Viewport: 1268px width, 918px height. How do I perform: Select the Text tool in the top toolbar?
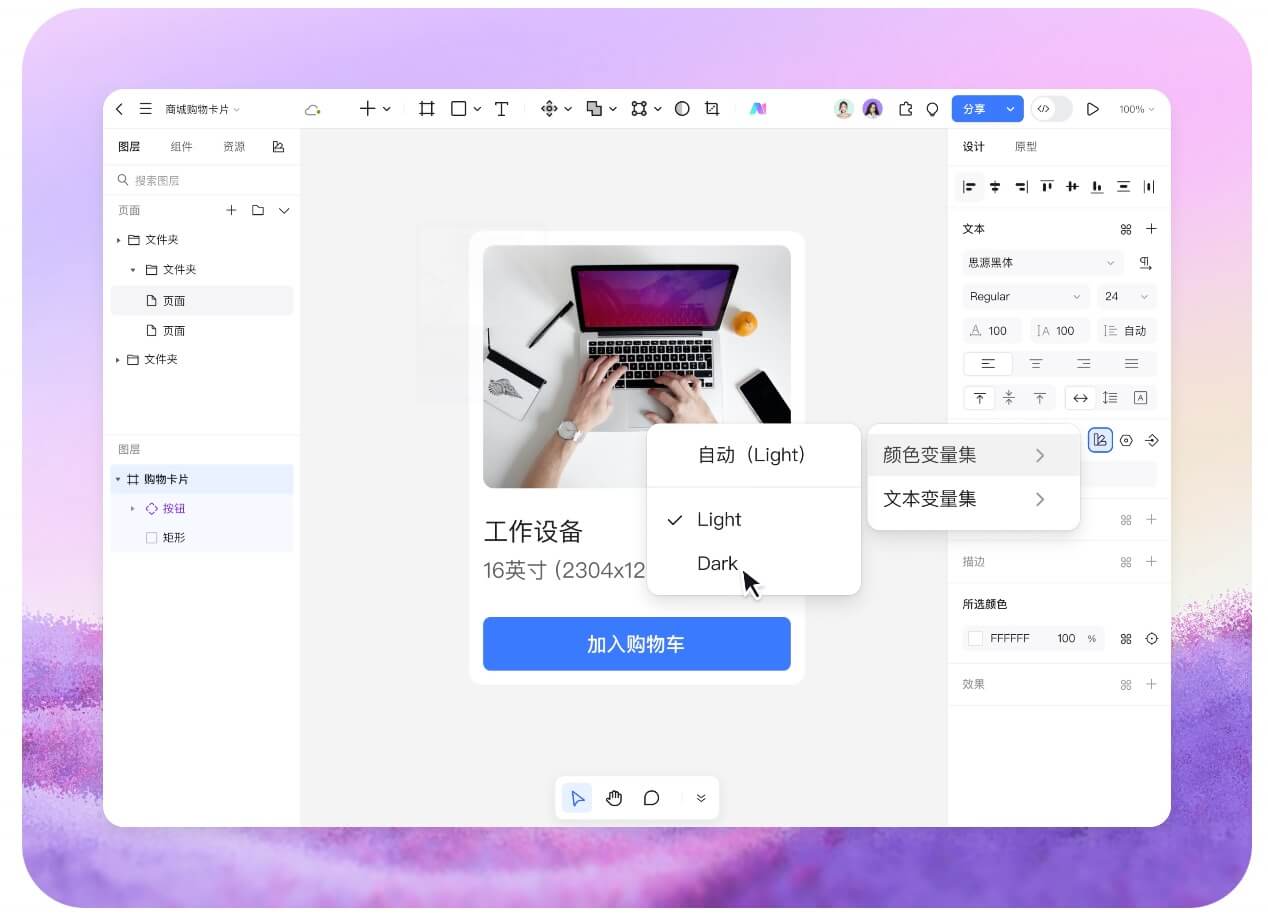coord(501,108)
